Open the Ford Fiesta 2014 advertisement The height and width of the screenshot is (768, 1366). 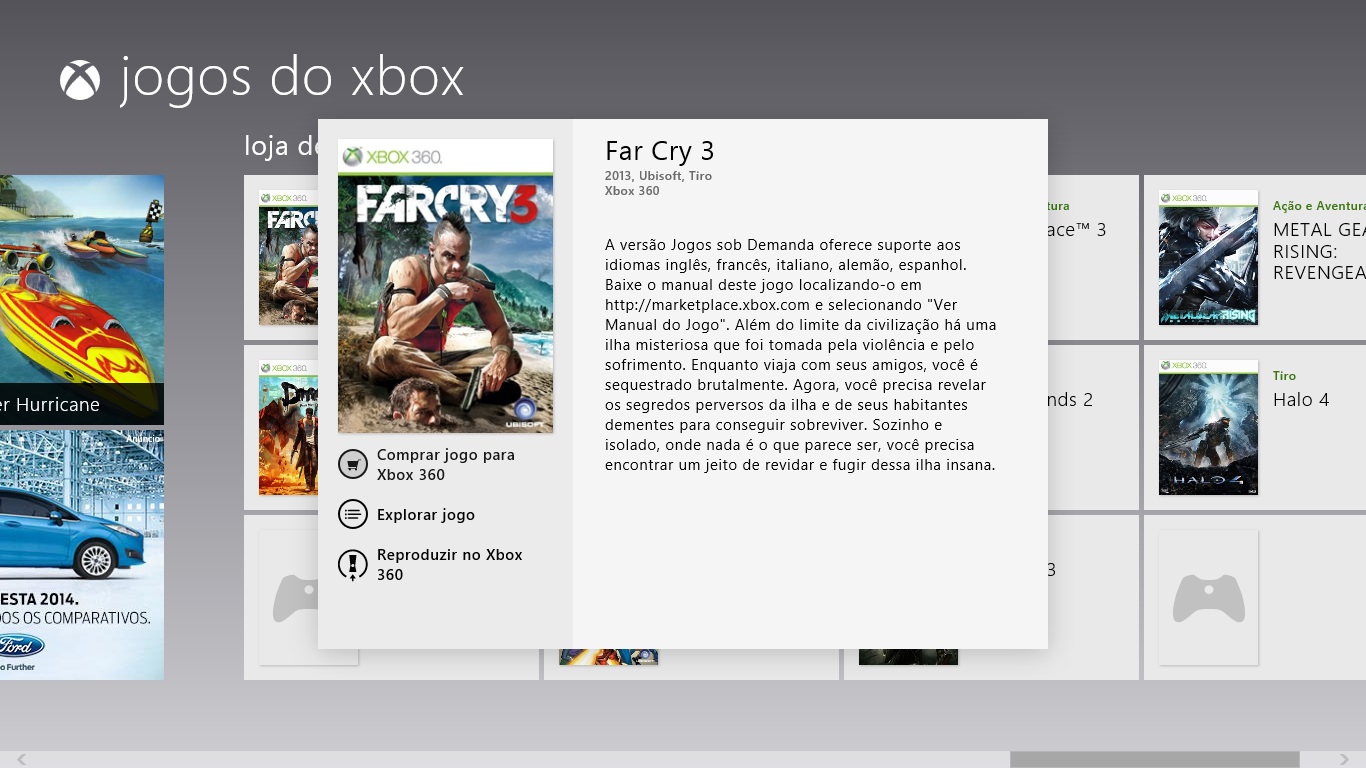[82, 555]
